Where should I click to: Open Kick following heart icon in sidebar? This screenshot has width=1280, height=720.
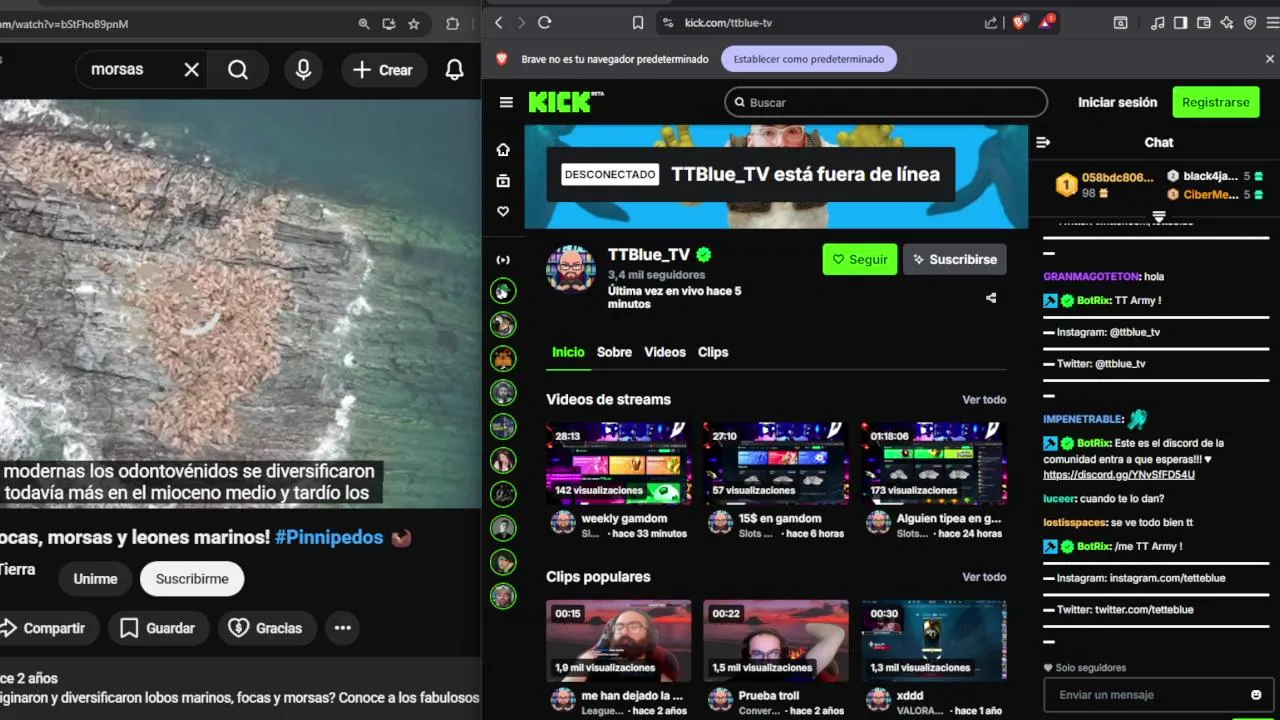(x=503, y=212)
